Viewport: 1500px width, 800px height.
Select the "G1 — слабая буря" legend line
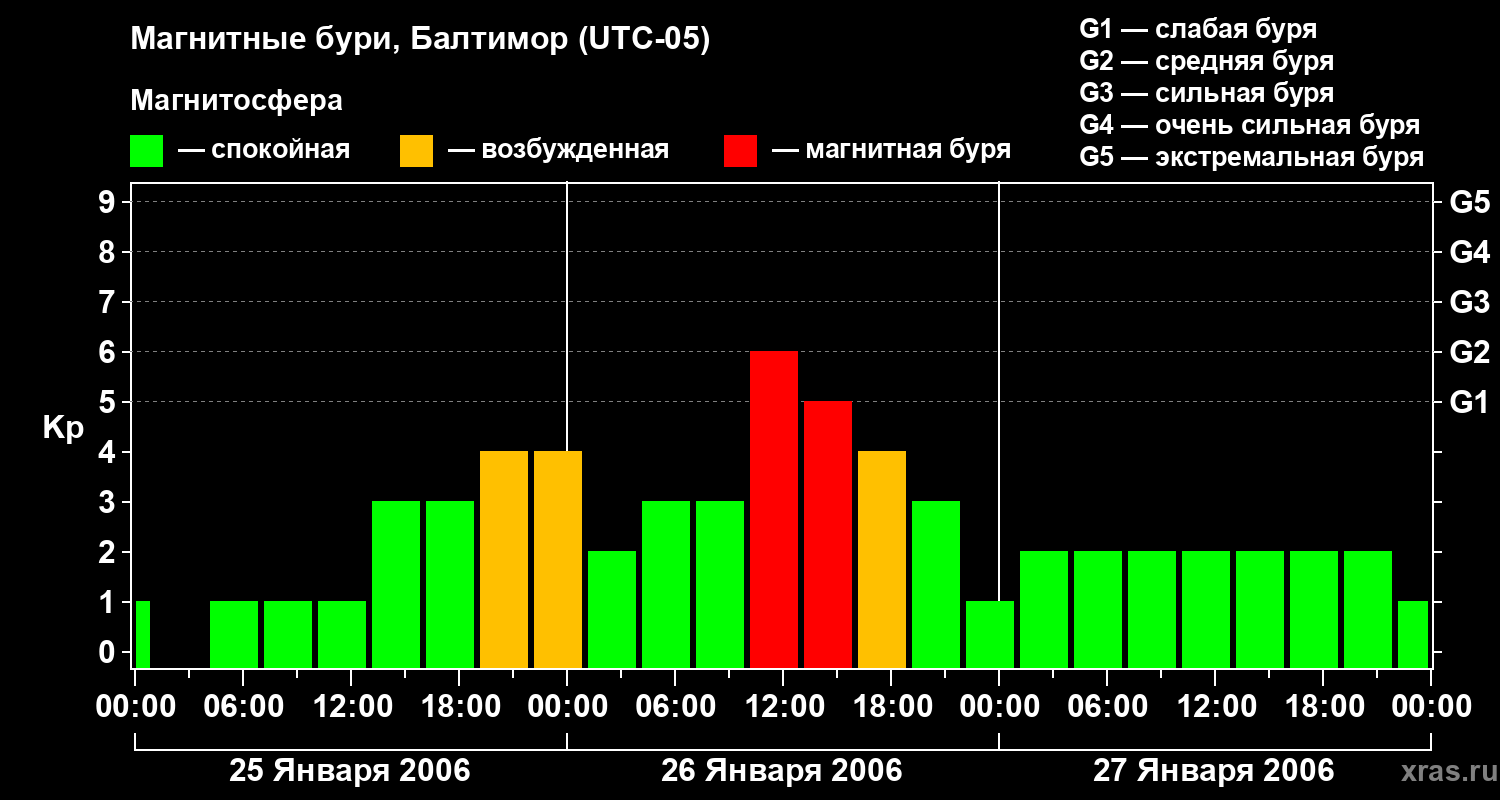(1198, 29)
